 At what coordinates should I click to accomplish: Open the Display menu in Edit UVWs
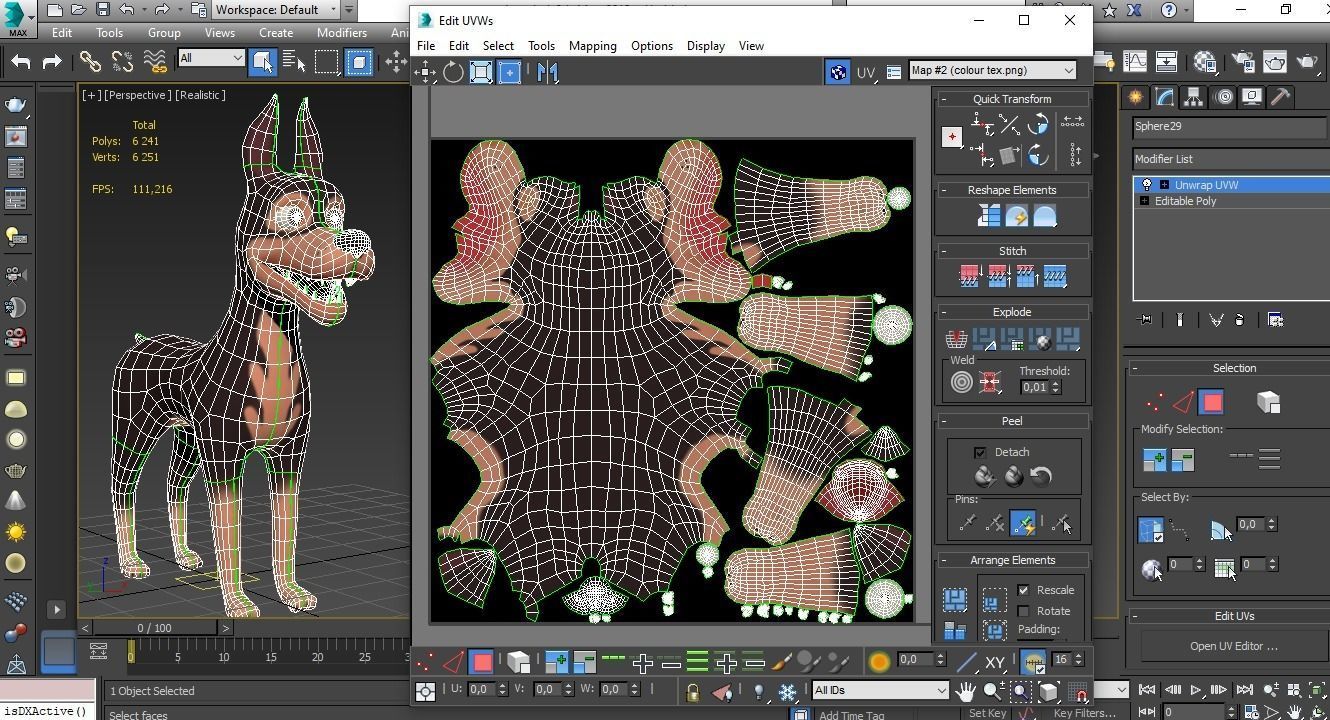click(705, 46)
